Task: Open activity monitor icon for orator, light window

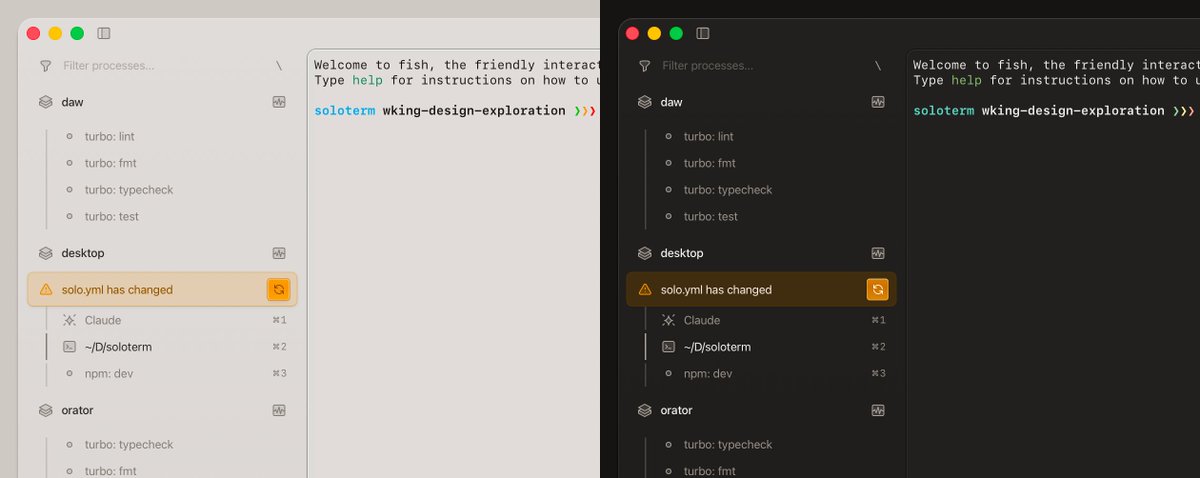Action: pyautogui.click(x=279, y=410)
